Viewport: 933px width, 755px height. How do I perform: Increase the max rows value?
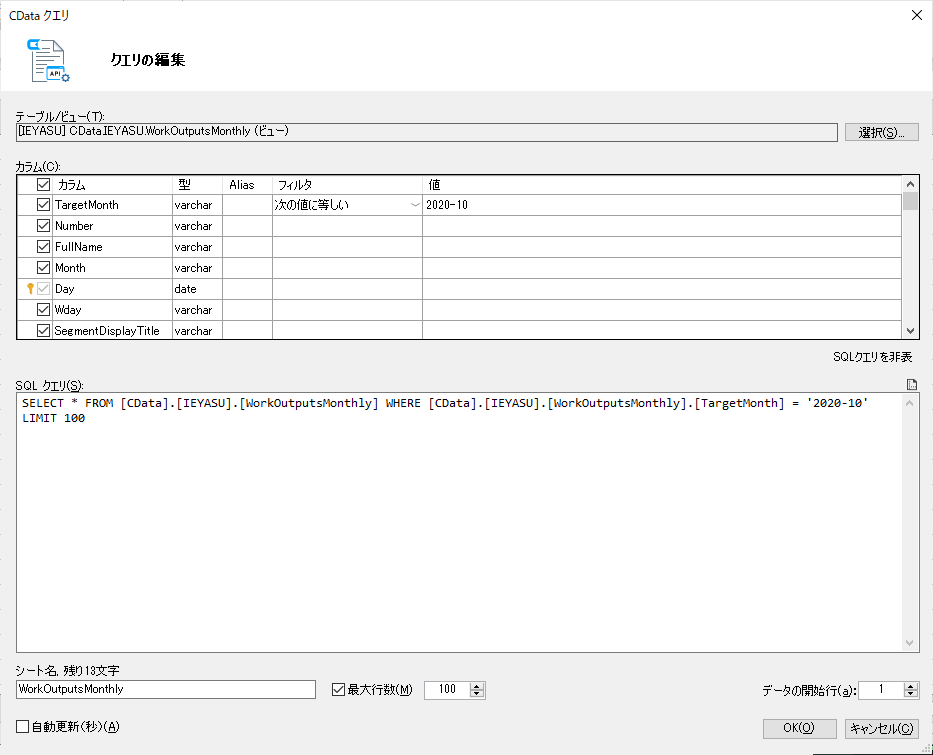click(x=477, y=686)
